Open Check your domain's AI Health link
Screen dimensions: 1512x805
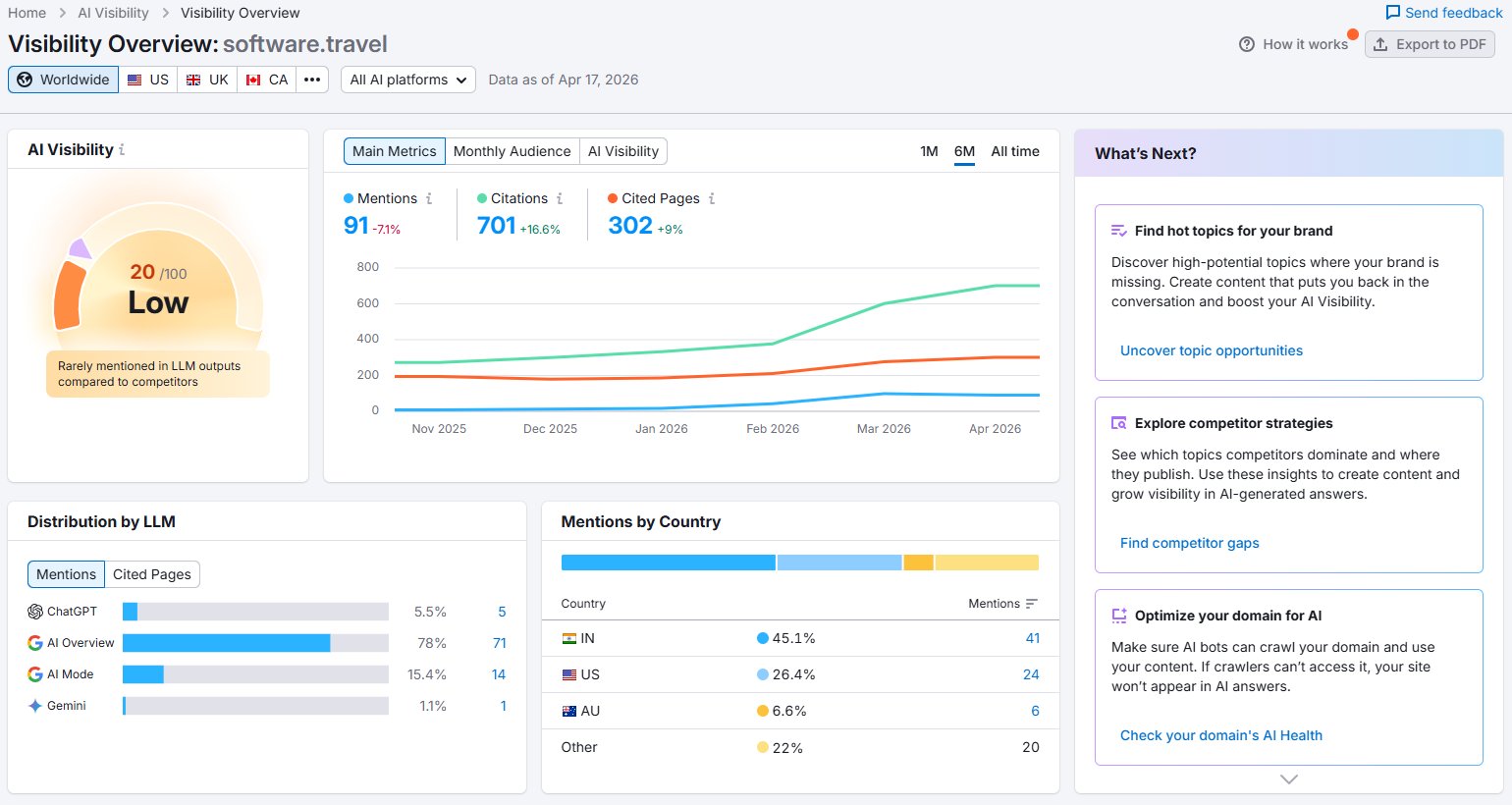(x=1221, y=735)
